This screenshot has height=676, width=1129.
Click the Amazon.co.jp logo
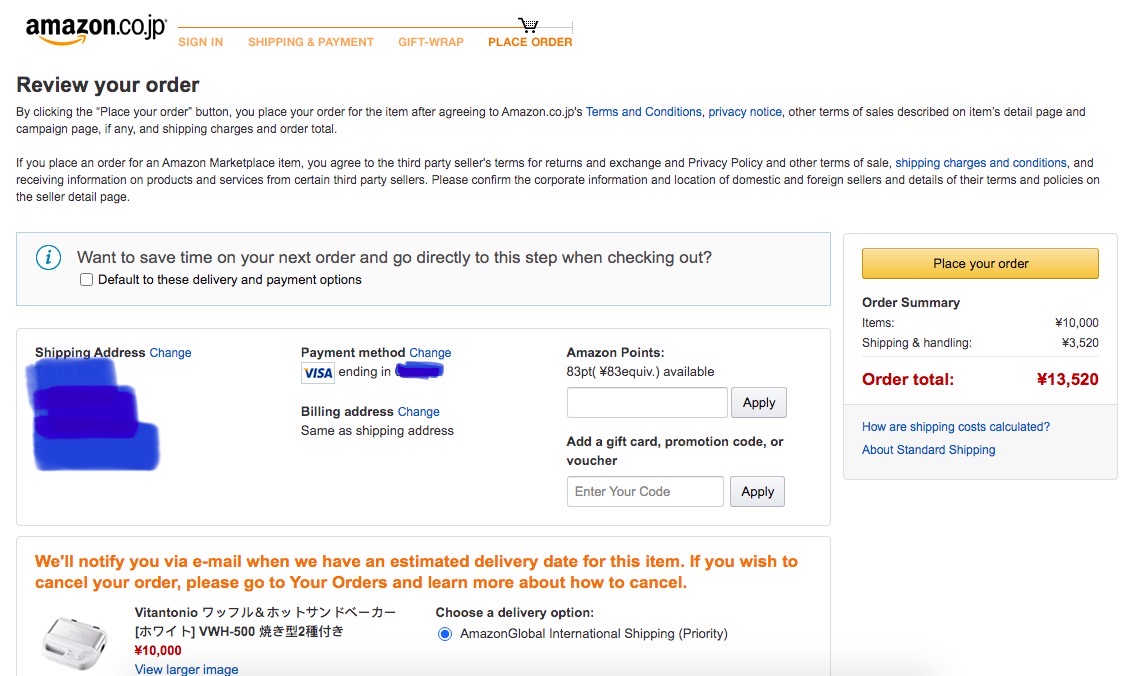(96, 30)
